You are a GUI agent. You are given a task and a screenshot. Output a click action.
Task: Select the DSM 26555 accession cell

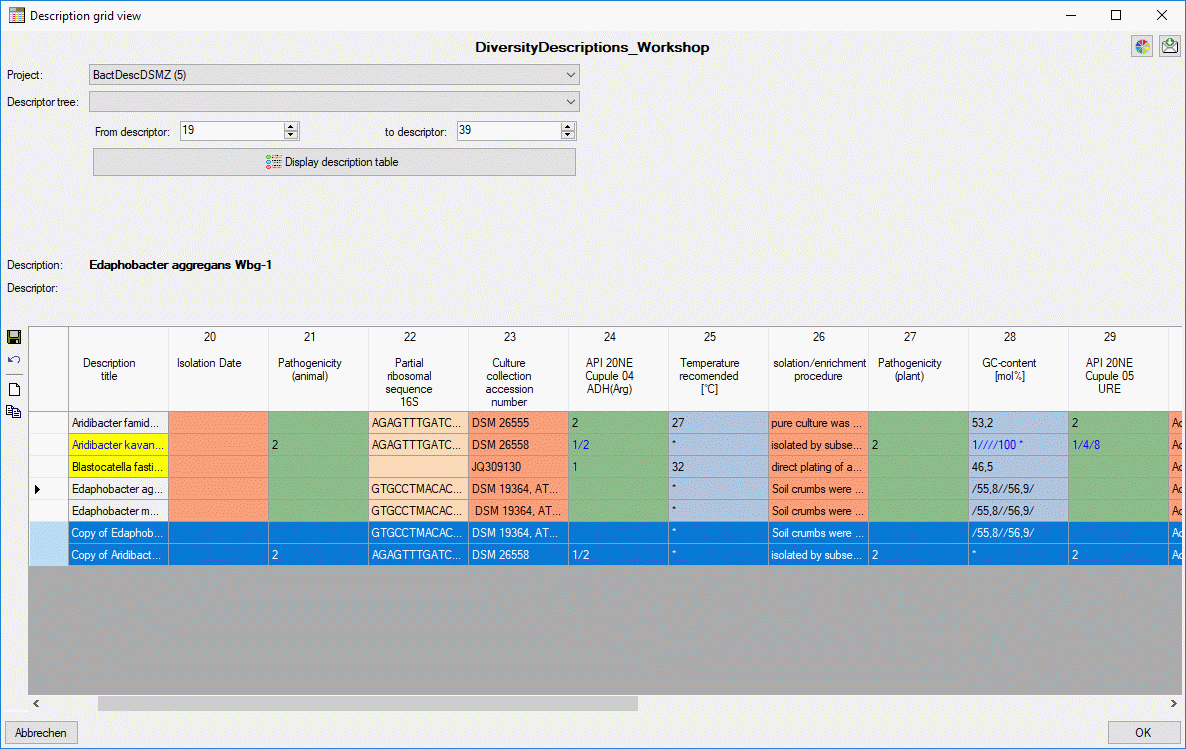(x=518, y=423)
